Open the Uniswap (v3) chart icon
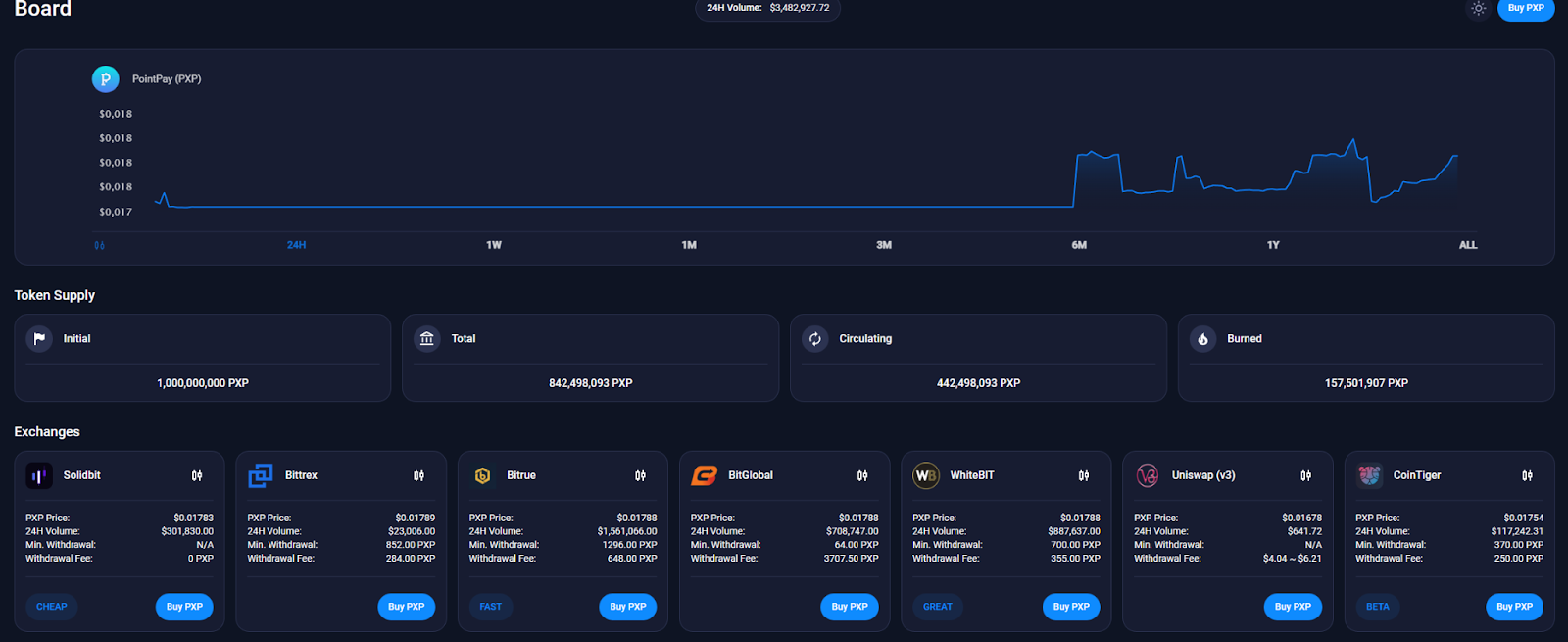The height and width of the screenshot is (642, 1568). 1305,476
